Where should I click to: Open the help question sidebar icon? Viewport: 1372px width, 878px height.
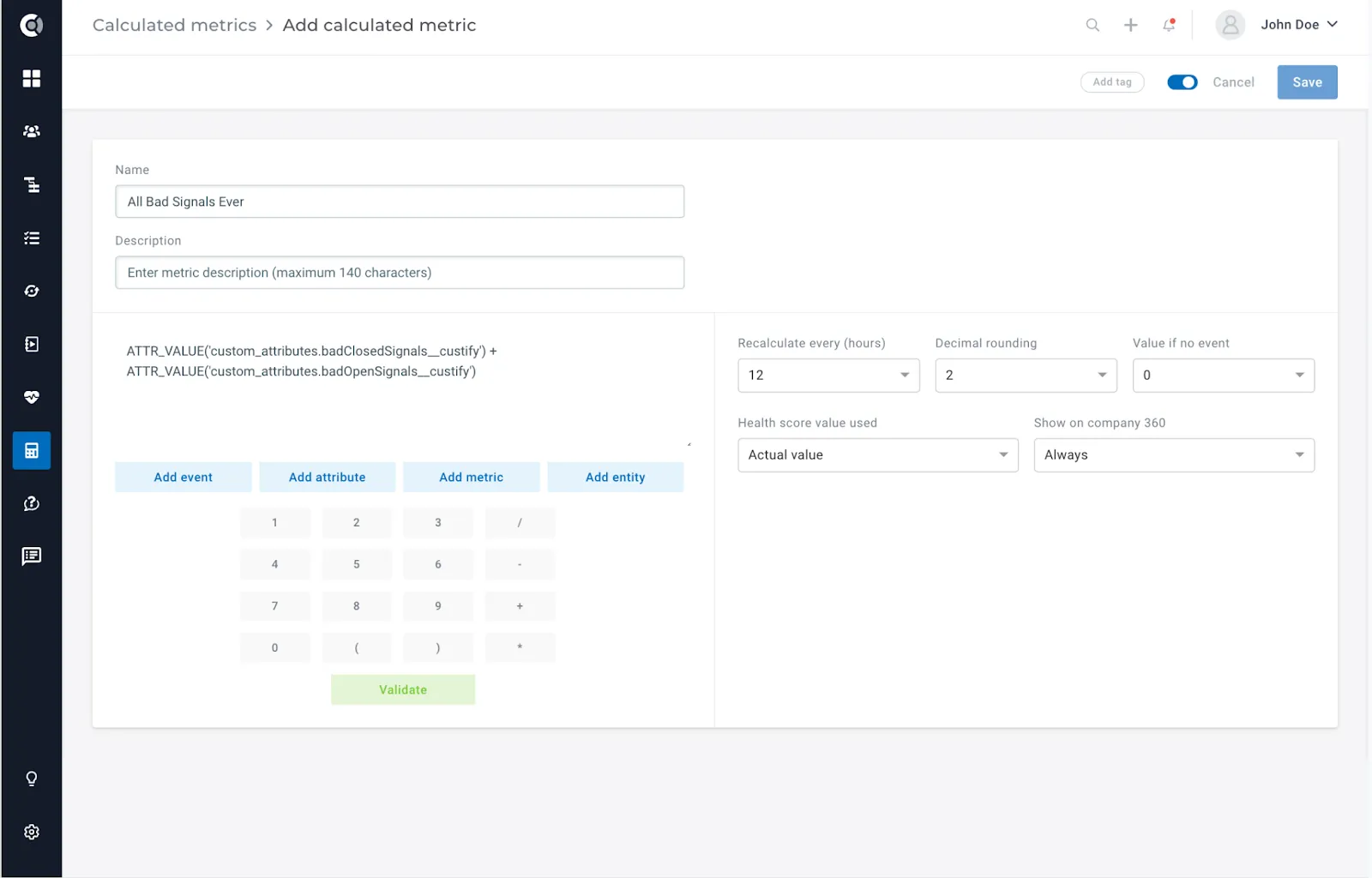[32, 503]
